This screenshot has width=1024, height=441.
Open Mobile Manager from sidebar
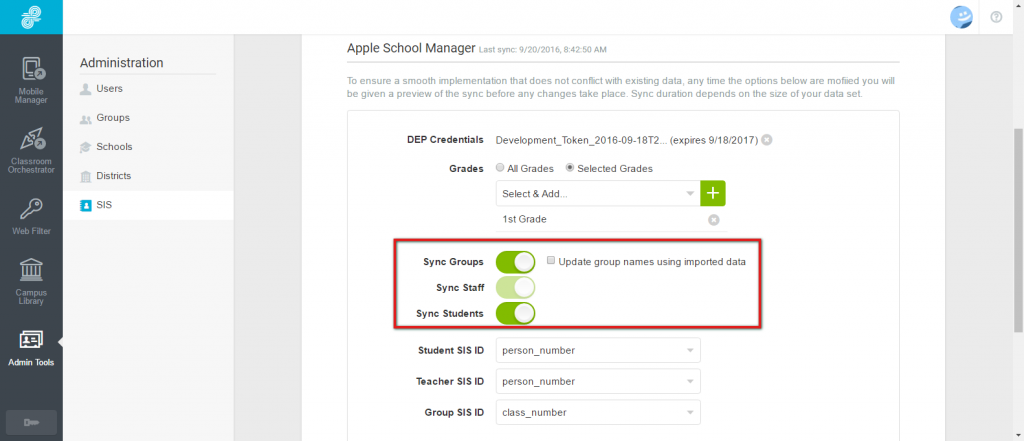(x=31, y=80)
